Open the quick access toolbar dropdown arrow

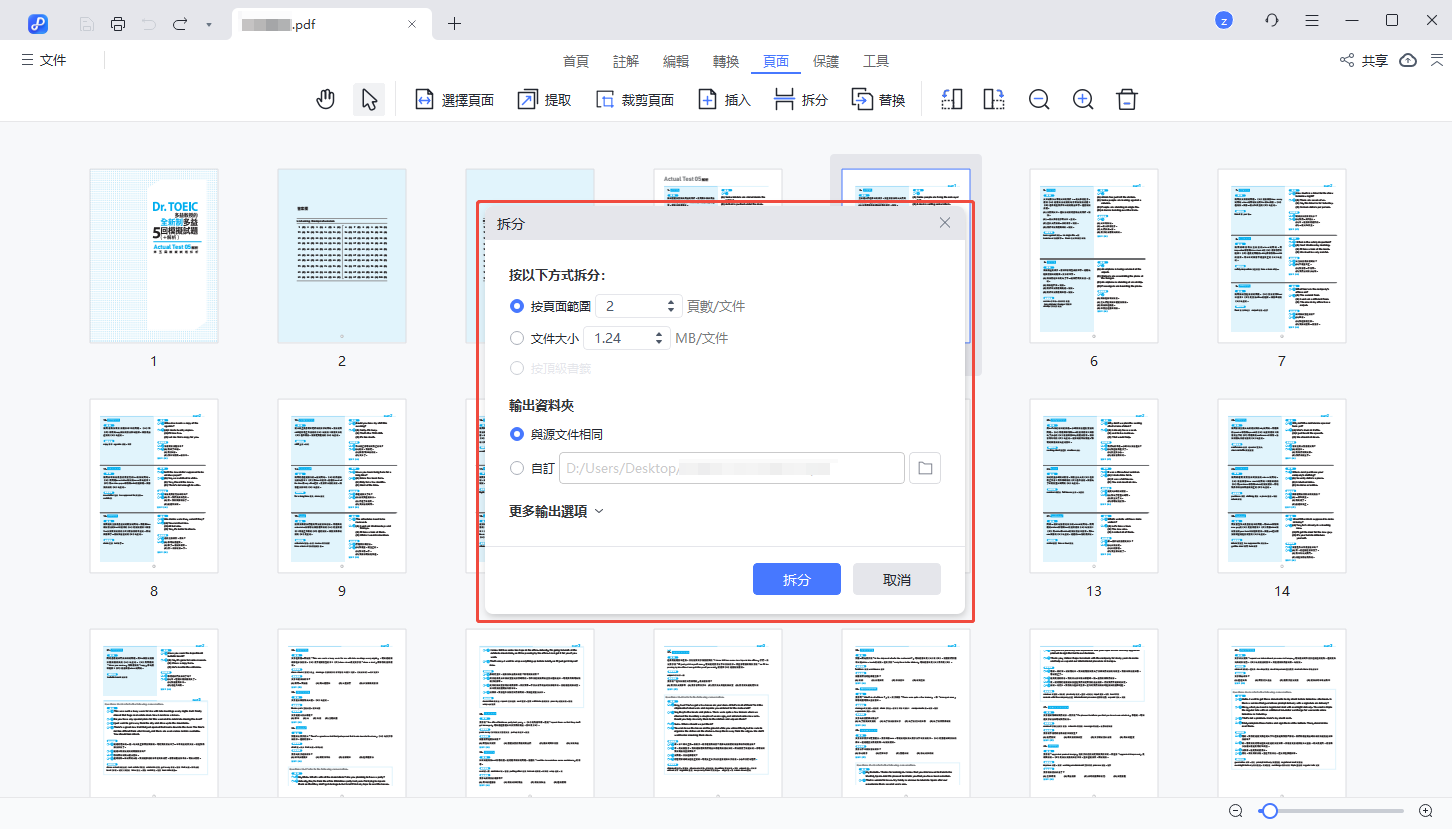point(208,23)
